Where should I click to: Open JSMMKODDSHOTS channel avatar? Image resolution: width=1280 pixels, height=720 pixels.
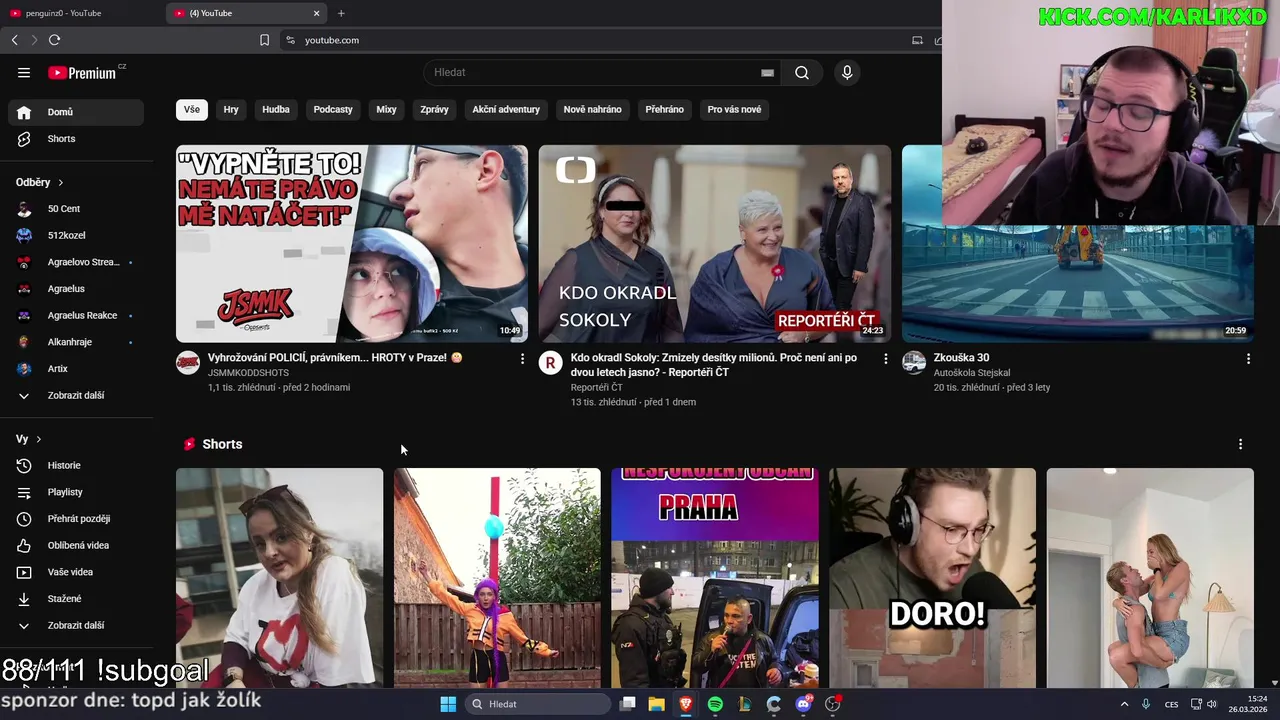(188, 362)
